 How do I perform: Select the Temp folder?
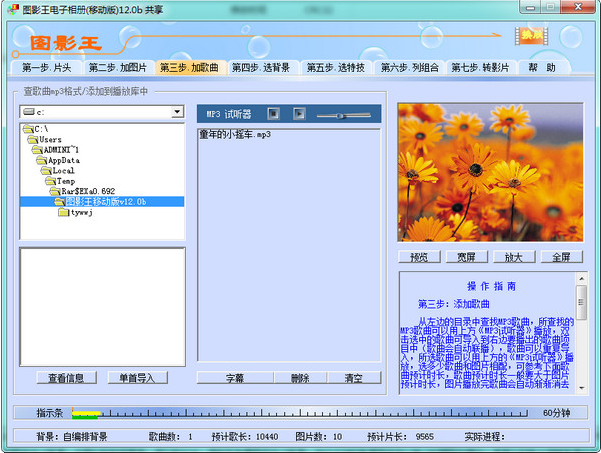click(x=61, y=181)
